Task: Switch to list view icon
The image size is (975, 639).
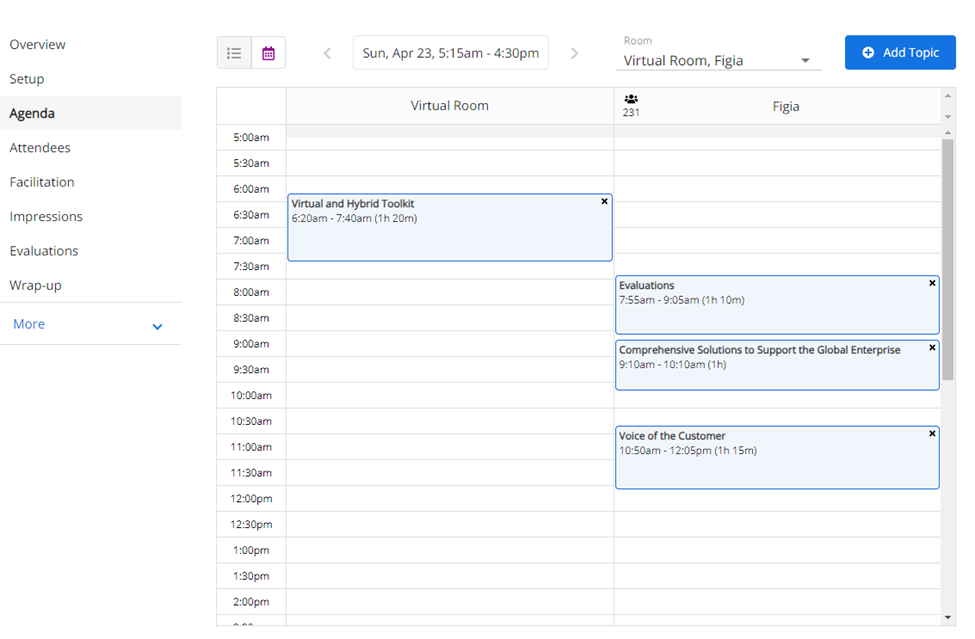Action: 234,53
